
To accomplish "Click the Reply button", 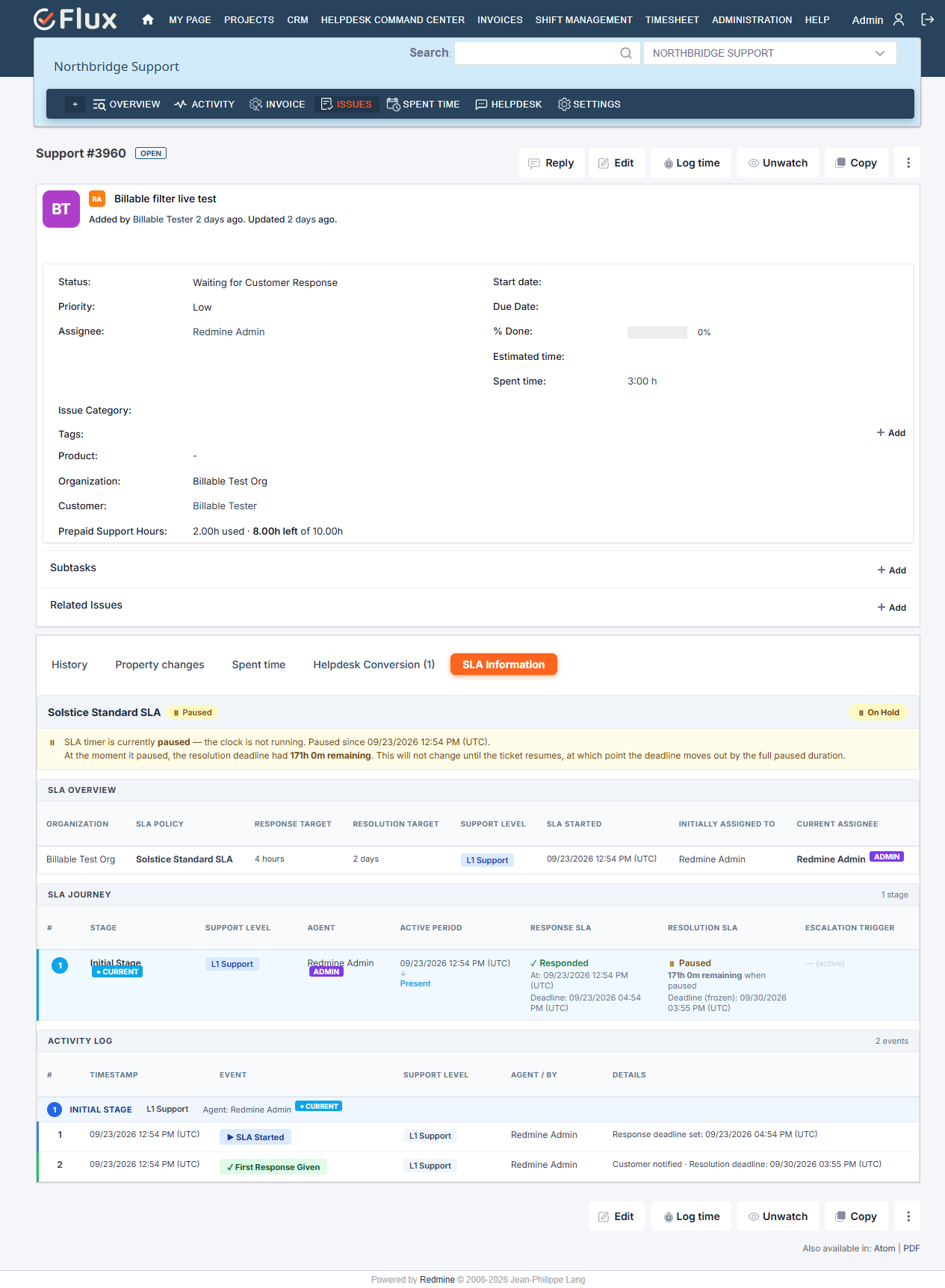I will [x=551, y=163].
